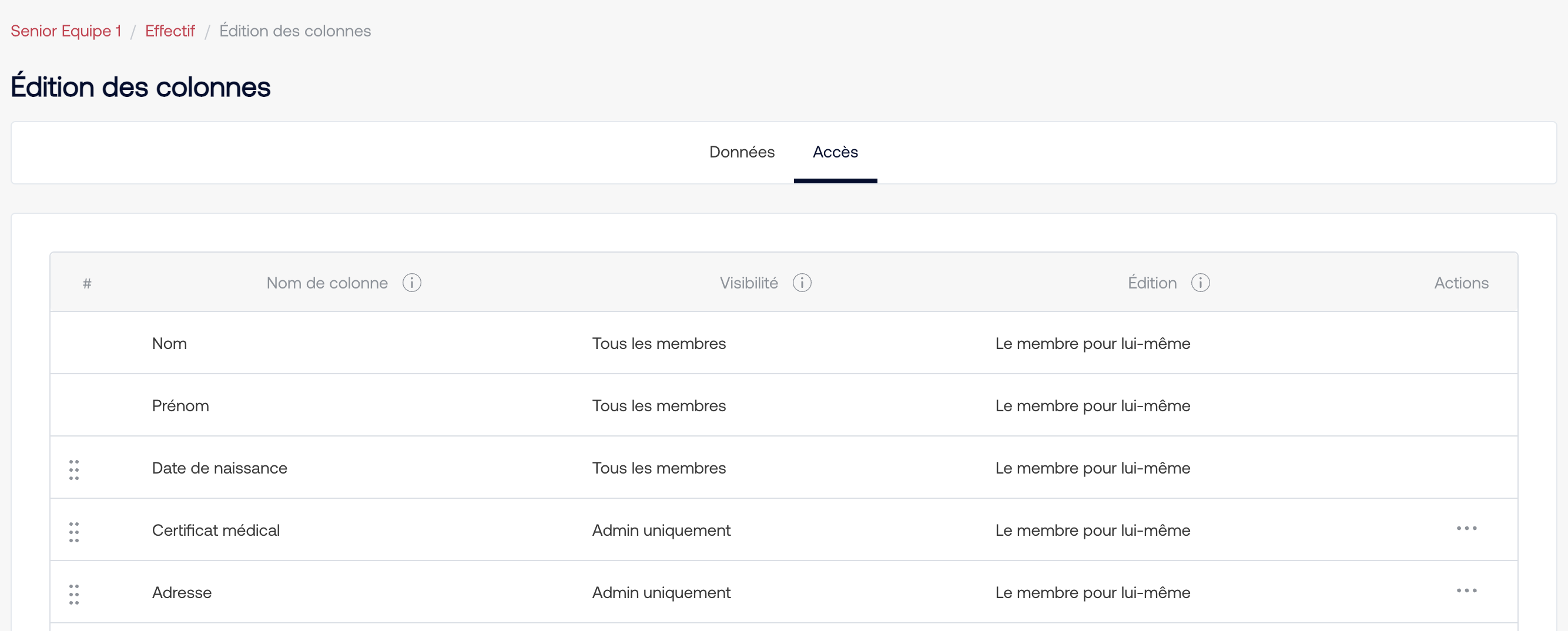Click info icon beside Édition header
The width and height of the screenshot is (1568, 631).
click(x=1200, y=283)
